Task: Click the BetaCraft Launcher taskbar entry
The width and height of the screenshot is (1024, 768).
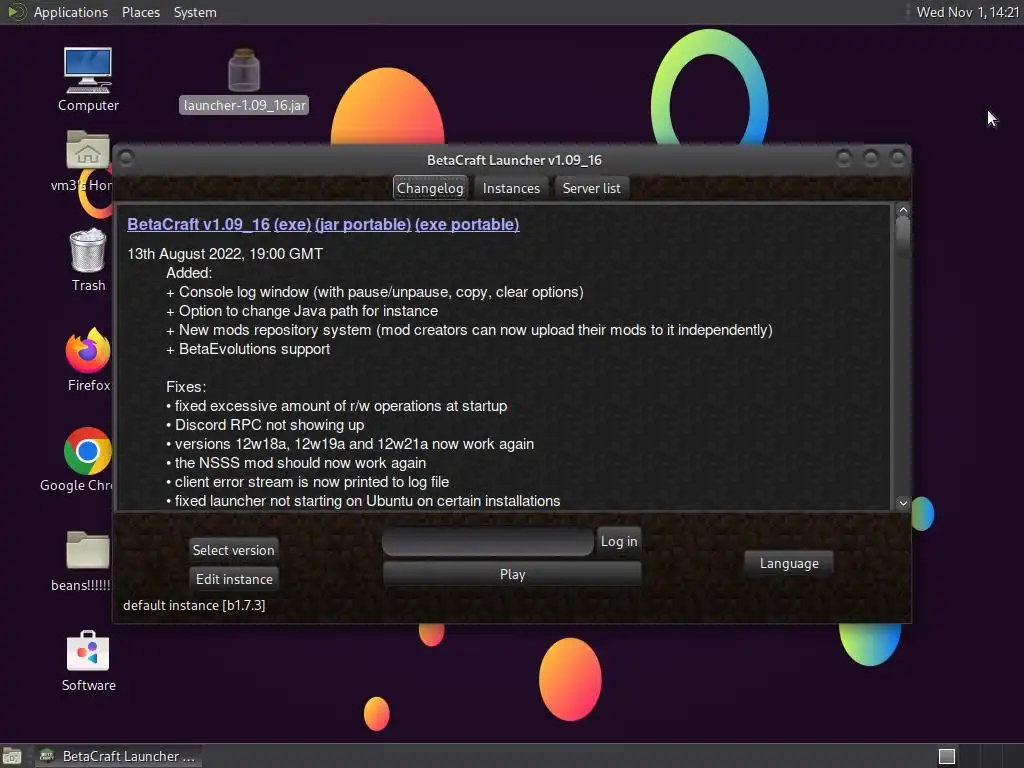Action: coord(118,756)
